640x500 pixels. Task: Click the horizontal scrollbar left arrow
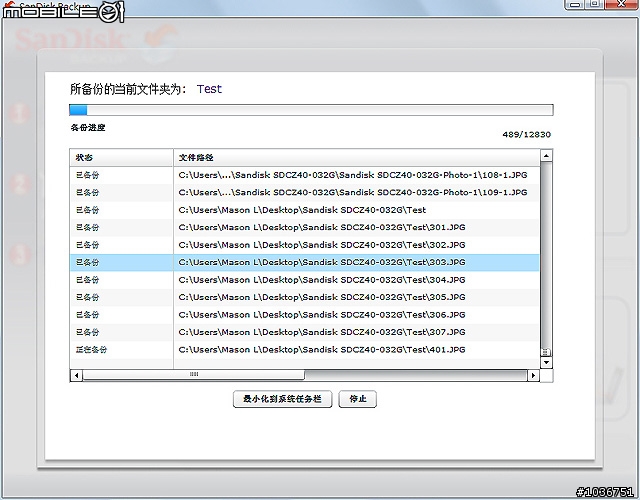coord(76,375)
